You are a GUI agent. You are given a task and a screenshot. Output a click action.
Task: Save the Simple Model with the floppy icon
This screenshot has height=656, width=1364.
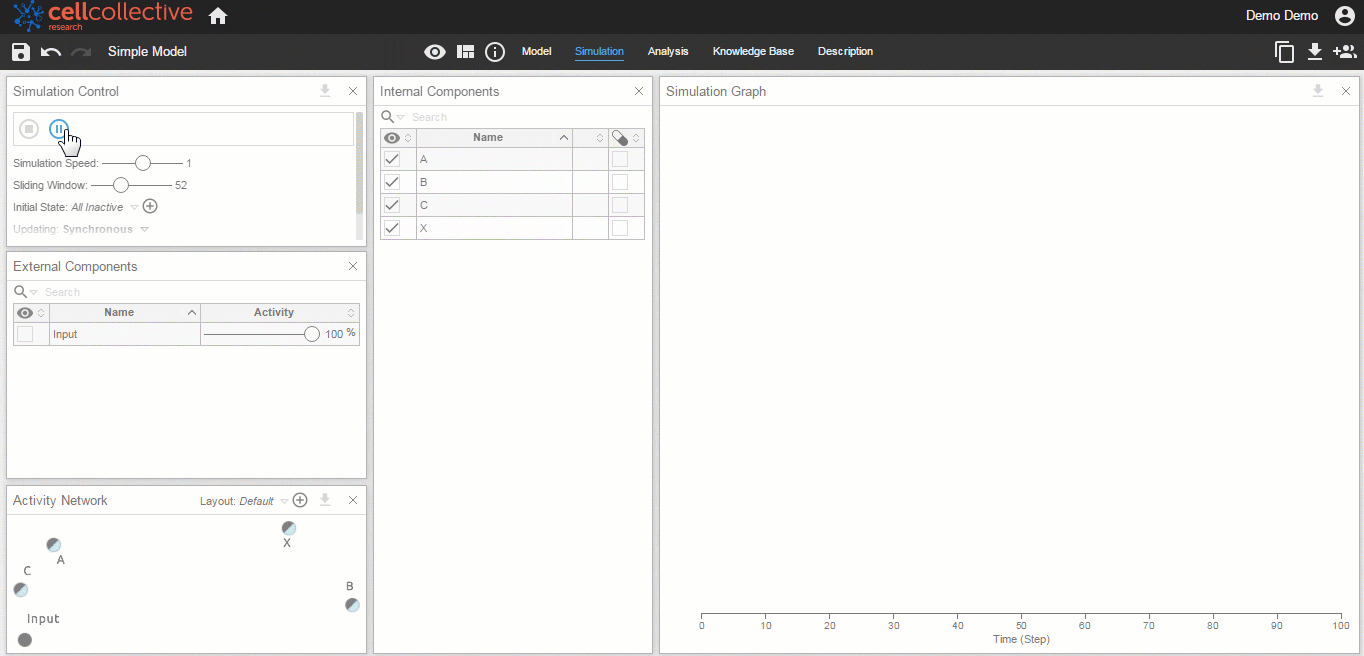click(x=21, y=52)
